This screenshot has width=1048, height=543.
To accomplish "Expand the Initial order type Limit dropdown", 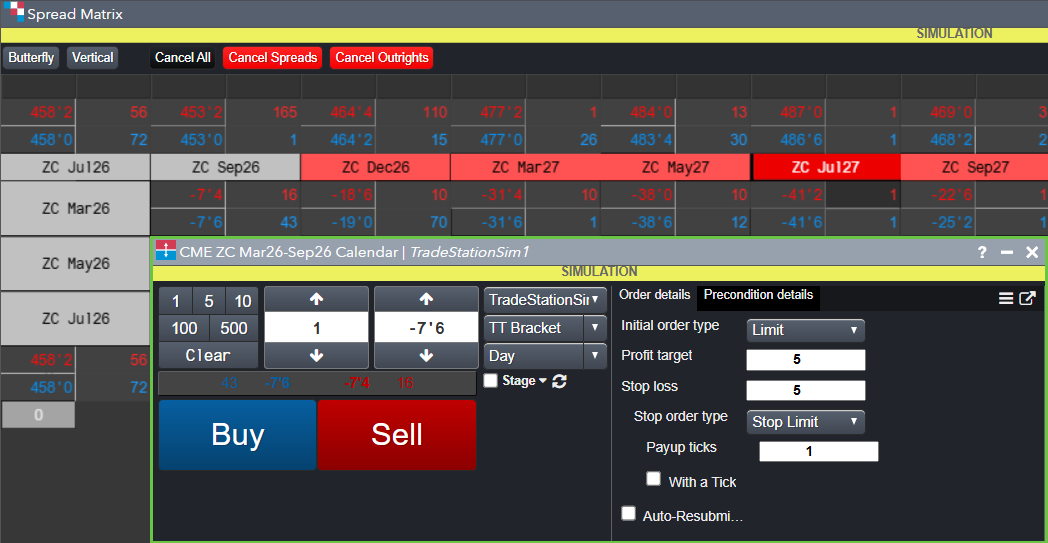I will click(x=805, y=330).
